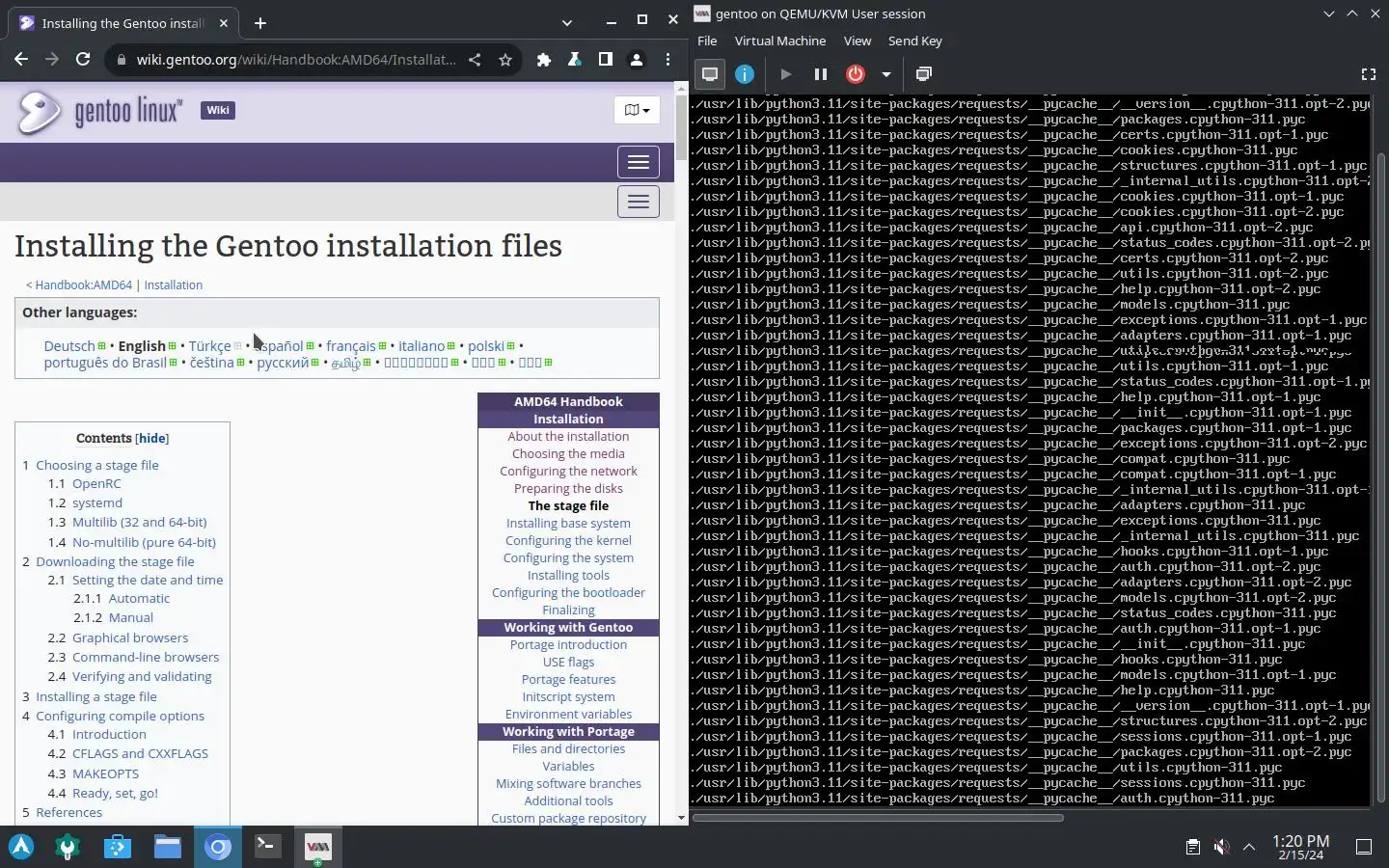Bookmark this page with the star icon
This screenshot has height=868, width=1389.
click(x=505, y=60)
